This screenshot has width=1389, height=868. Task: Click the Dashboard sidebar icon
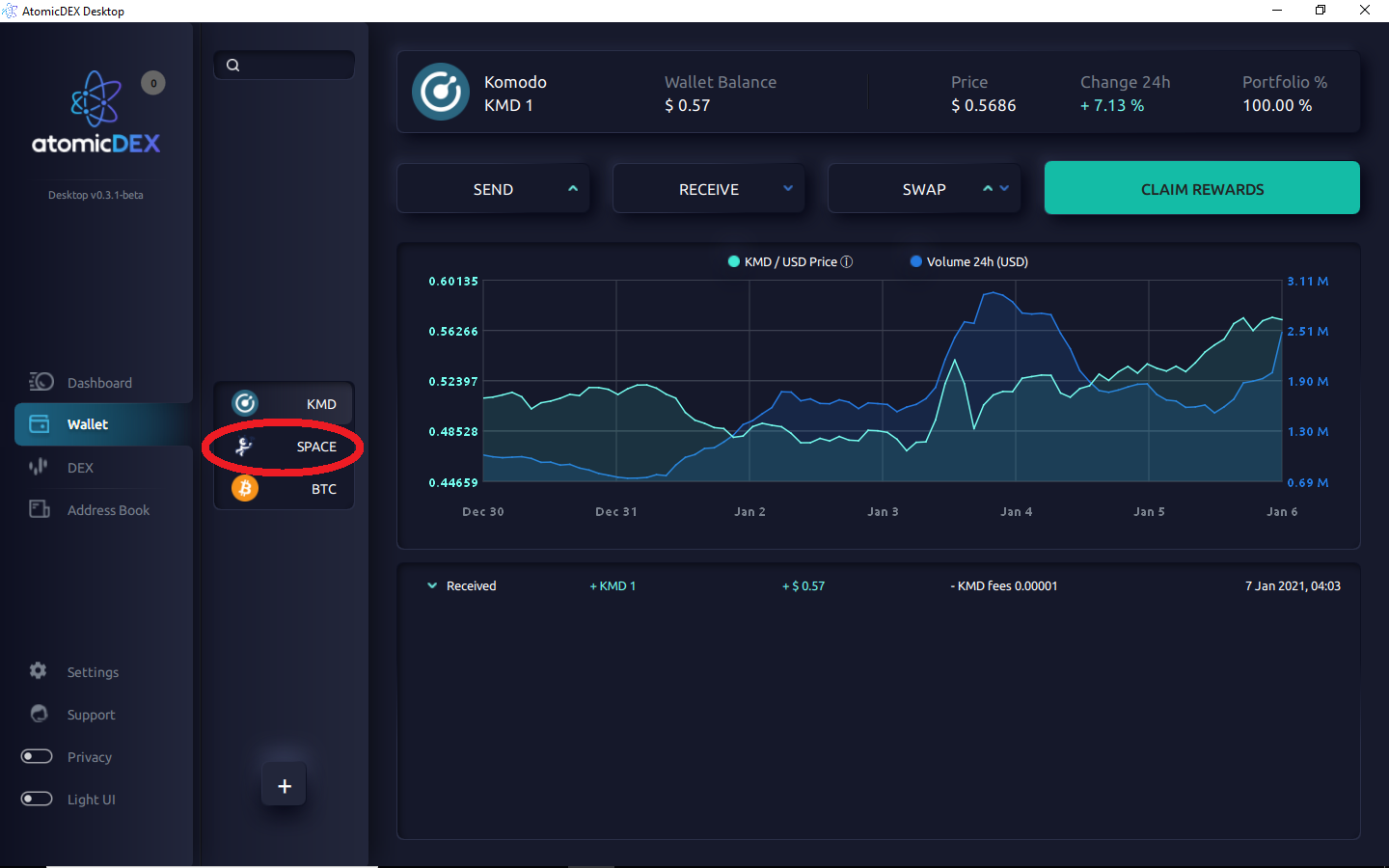pyautogui.click(x=41, y=382)
